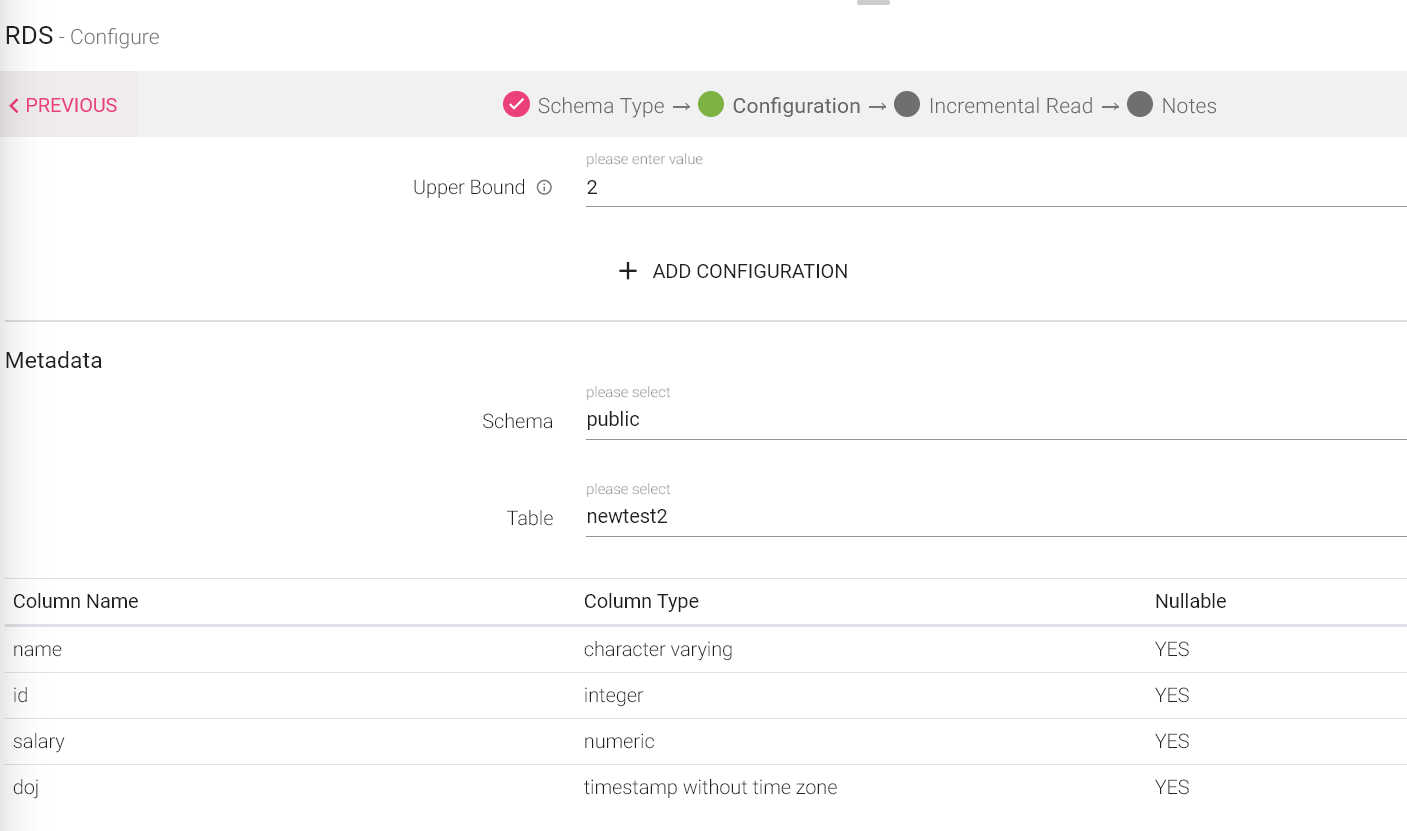1407x831 pixels.
Task: Select the Incremental Read step label
Action: pos(1010,106)
